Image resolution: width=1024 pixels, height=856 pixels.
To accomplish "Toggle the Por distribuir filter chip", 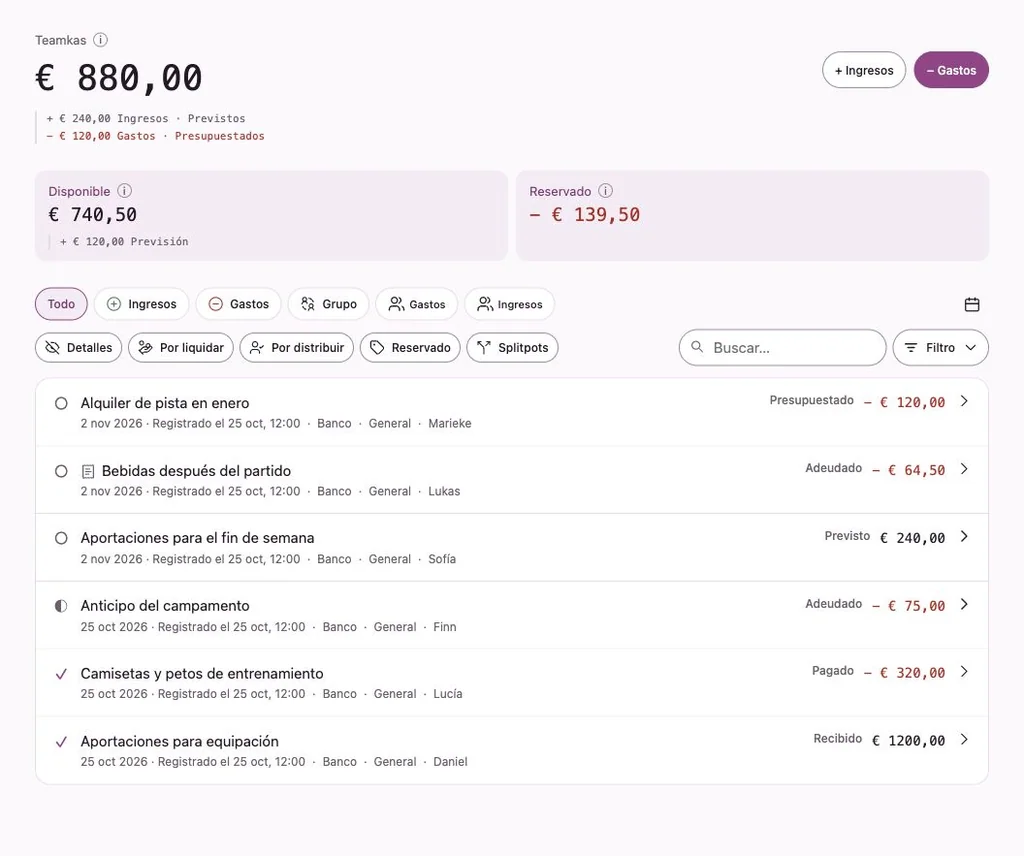I will coord(296,347).
